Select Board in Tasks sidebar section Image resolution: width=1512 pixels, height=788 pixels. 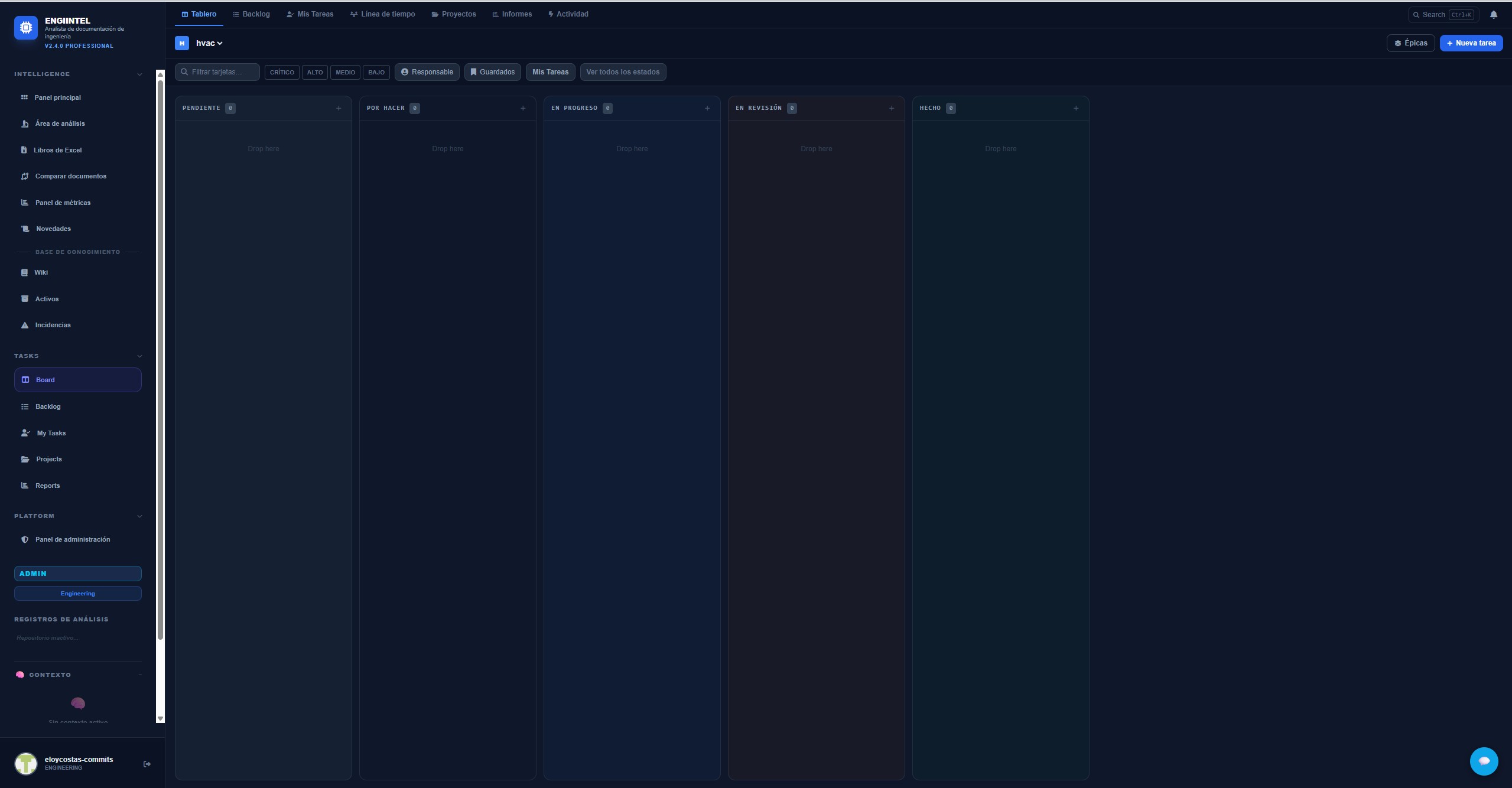pyautogui.click(x=78, y=380)
